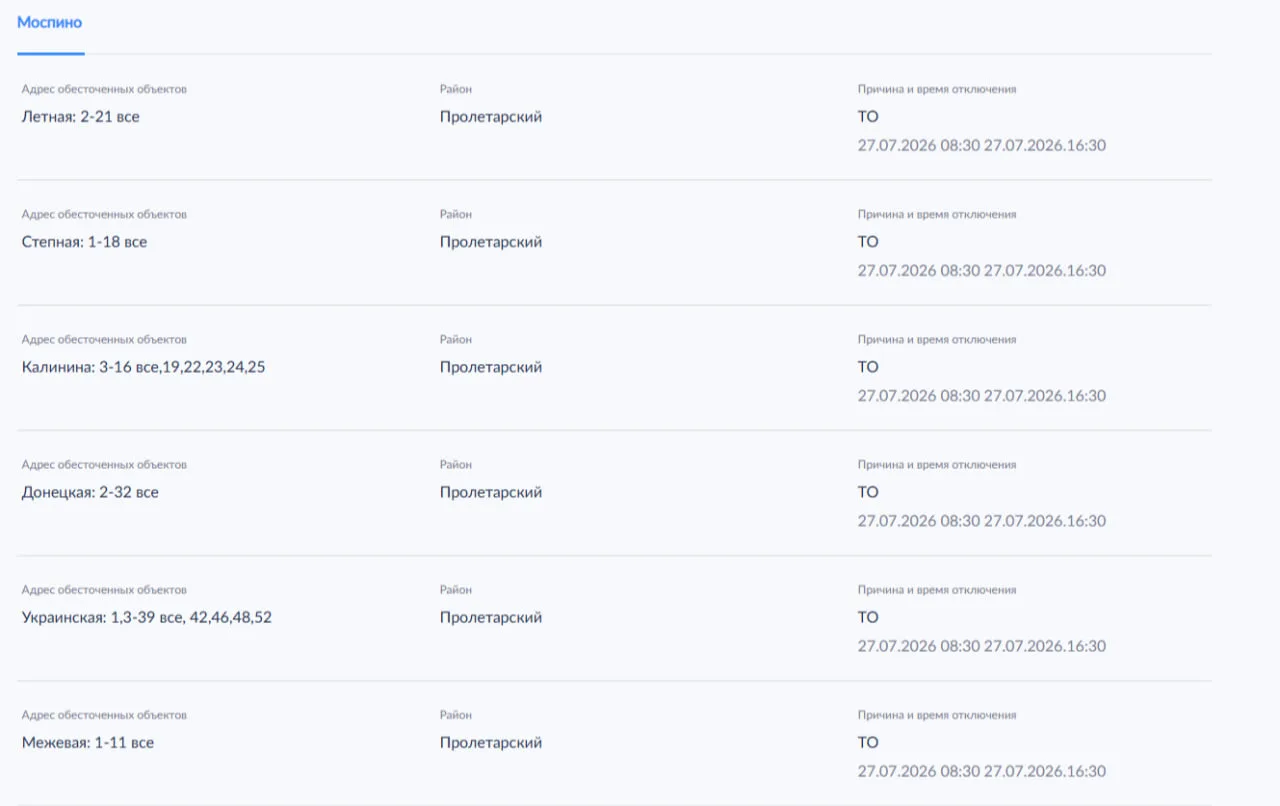Click address Летная: 2-21 все
Image resolution: width=1280 pixels, height=806 pixels.
point(81,117)
